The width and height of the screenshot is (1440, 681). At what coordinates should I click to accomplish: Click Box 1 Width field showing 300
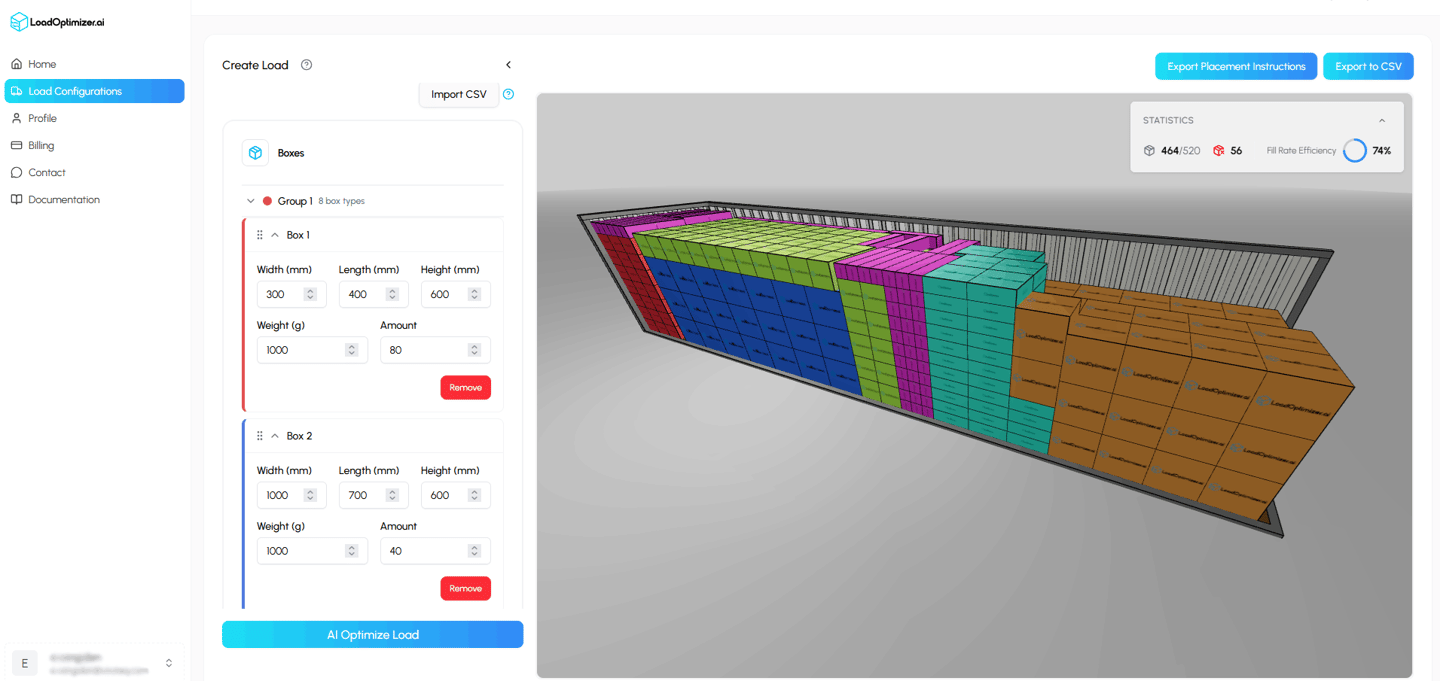point(291,294)
